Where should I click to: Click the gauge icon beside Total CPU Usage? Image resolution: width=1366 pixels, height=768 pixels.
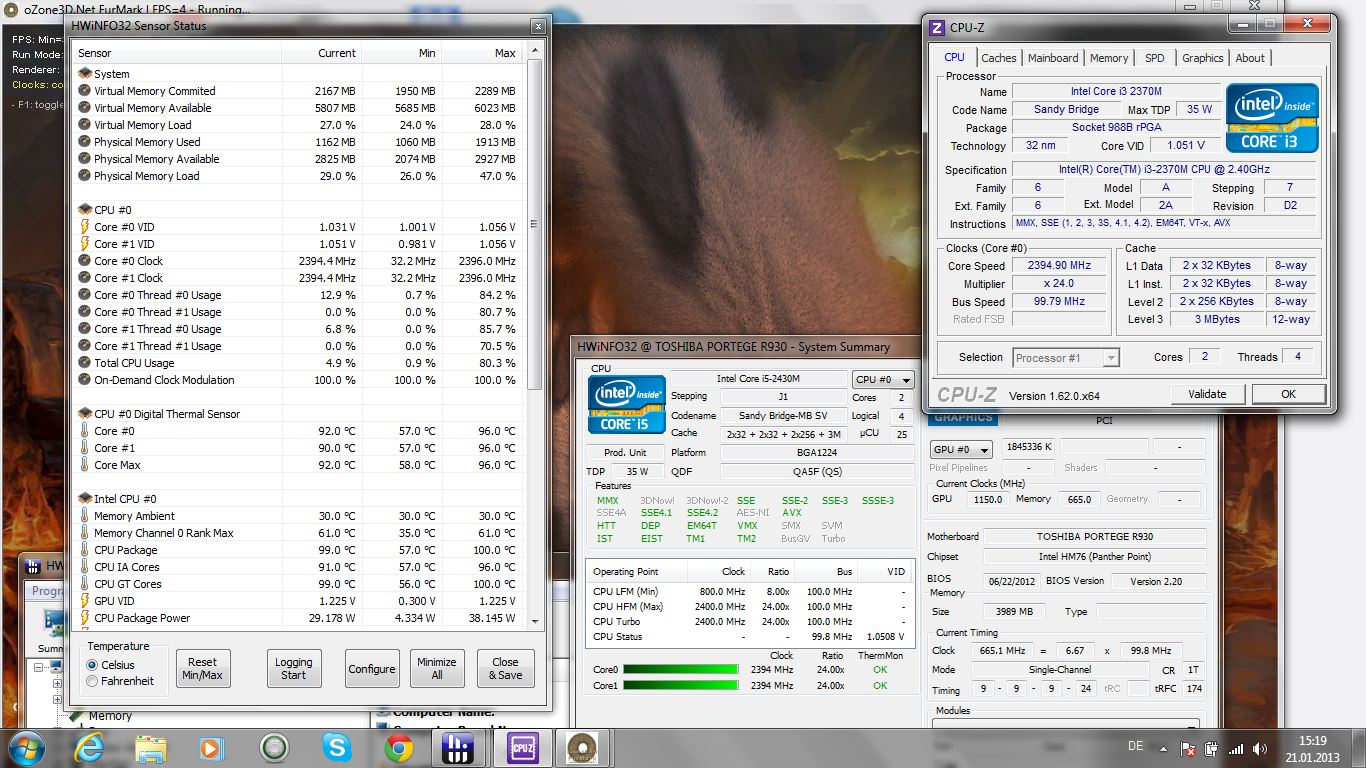pyautogui.click(x=85, y=363)
